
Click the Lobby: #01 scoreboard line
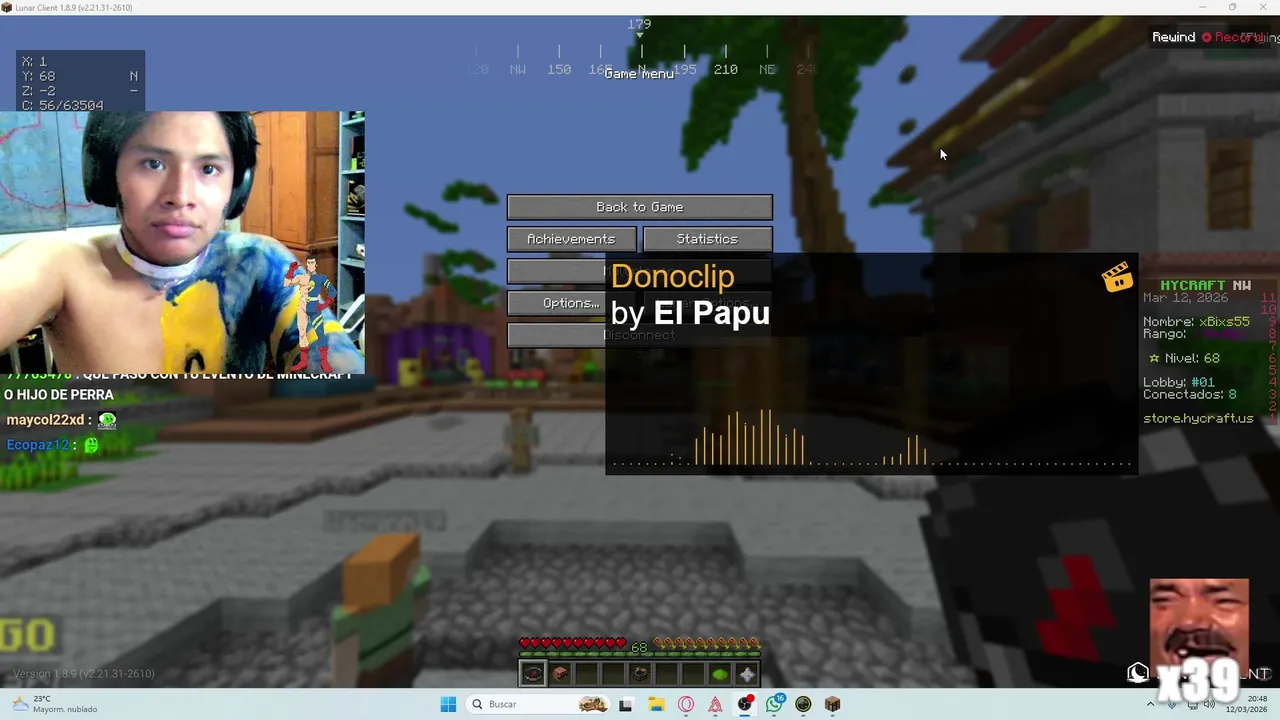point(1179,382)
